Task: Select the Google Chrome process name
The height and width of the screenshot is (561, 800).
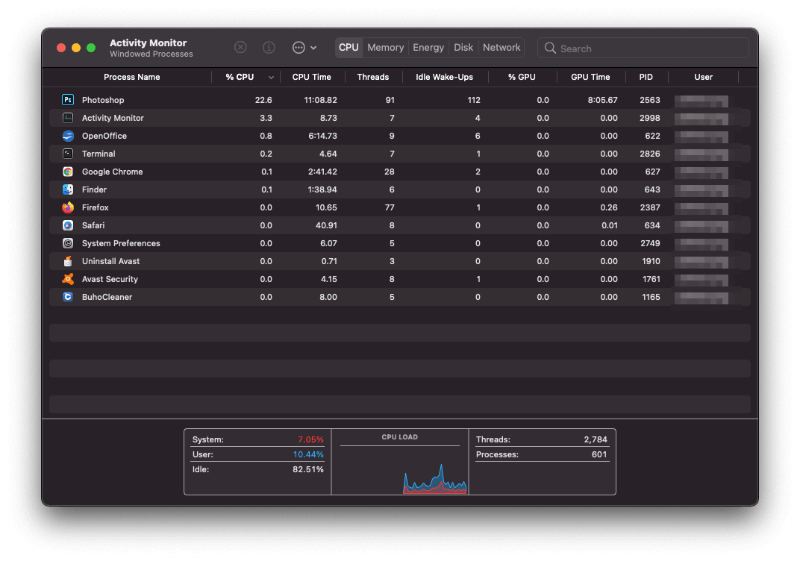Action: (112, 171)
